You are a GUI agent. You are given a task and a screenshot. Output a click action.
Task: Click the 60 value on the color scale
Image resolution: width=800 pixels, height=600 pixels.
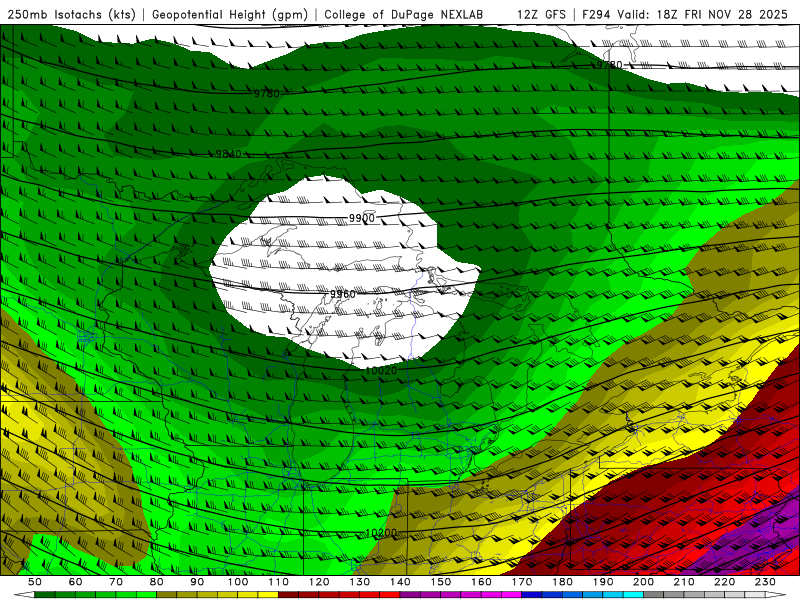click(75, 582)
